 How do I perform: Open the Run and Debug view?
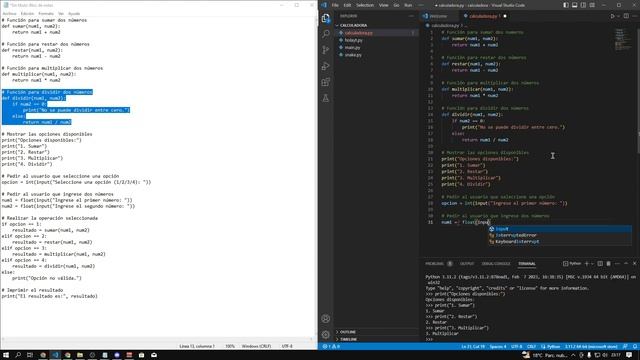pos(326,66)
